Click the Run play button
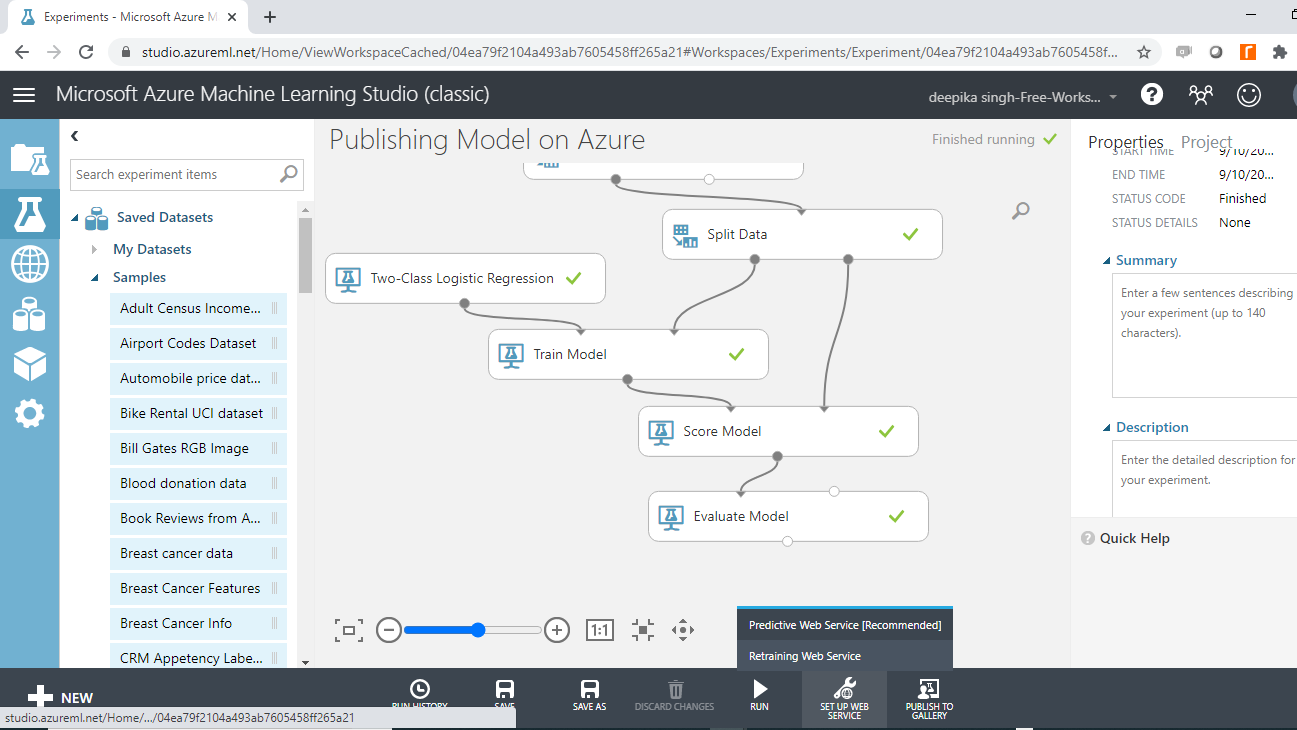 click(x=760, y=695)
